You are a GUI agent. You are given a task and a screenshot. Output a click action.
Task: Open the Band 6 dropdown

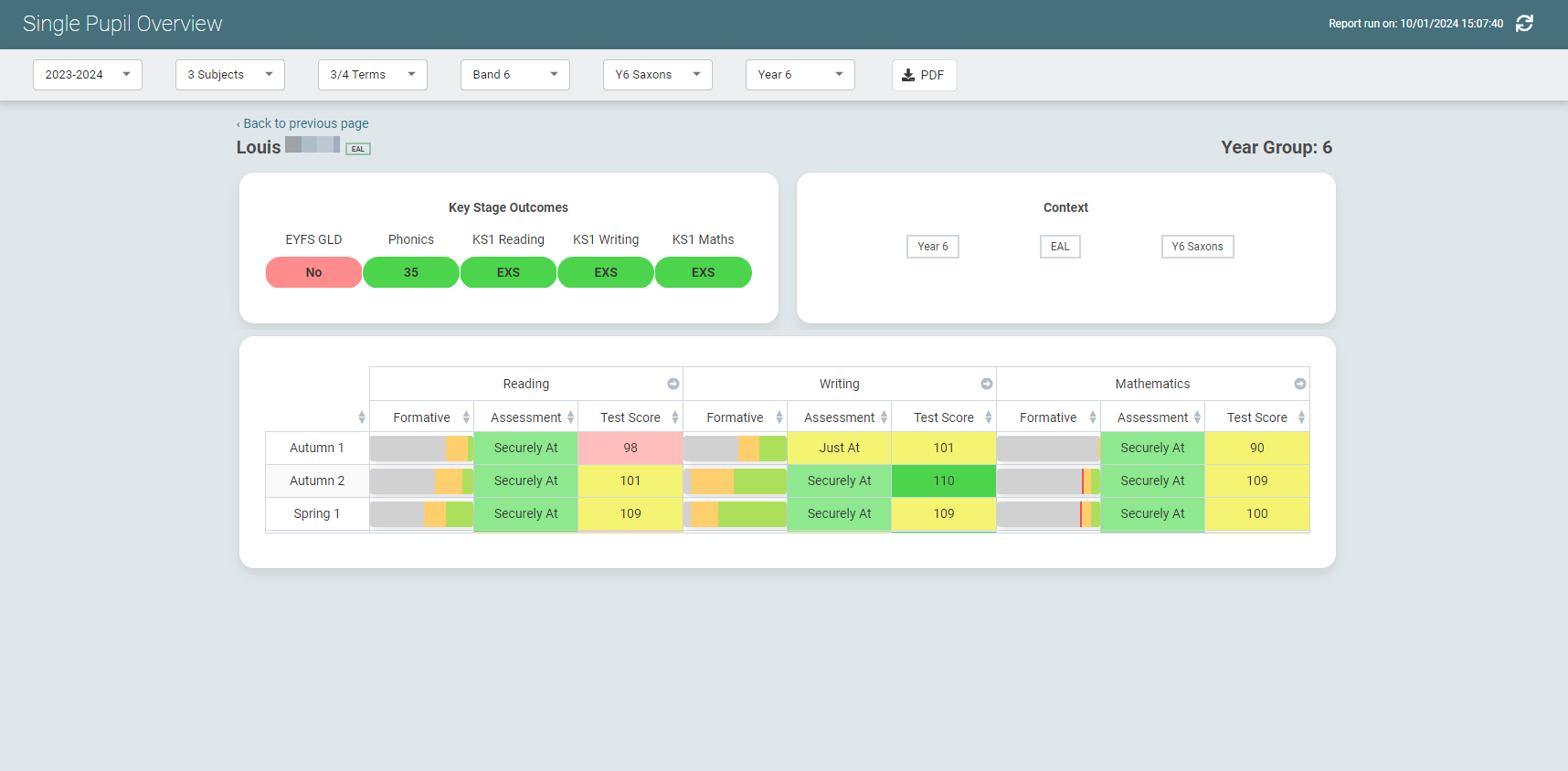tap(515, 75)
